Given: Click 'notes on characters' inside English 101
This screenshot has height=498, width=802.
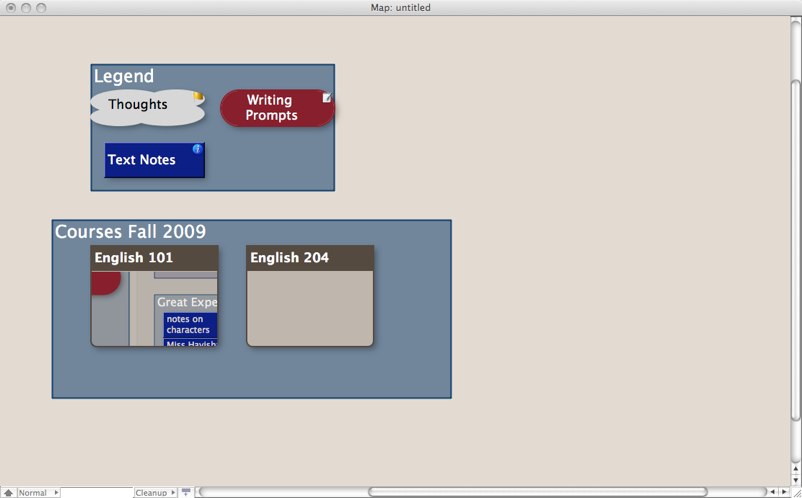Looking at the screenshot, I should pos(190,325).
